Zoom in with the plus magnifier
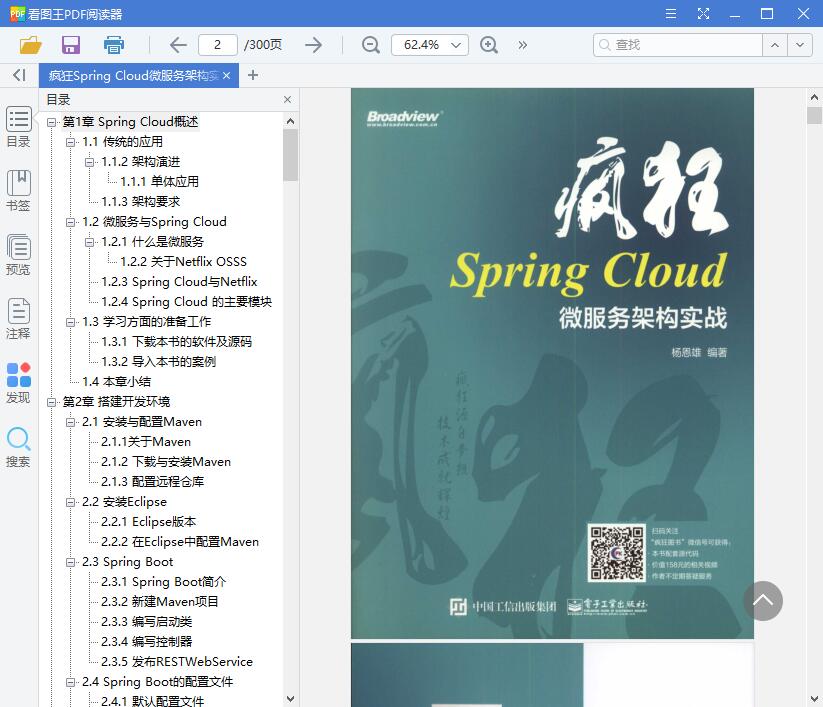 tap(489, 45)
